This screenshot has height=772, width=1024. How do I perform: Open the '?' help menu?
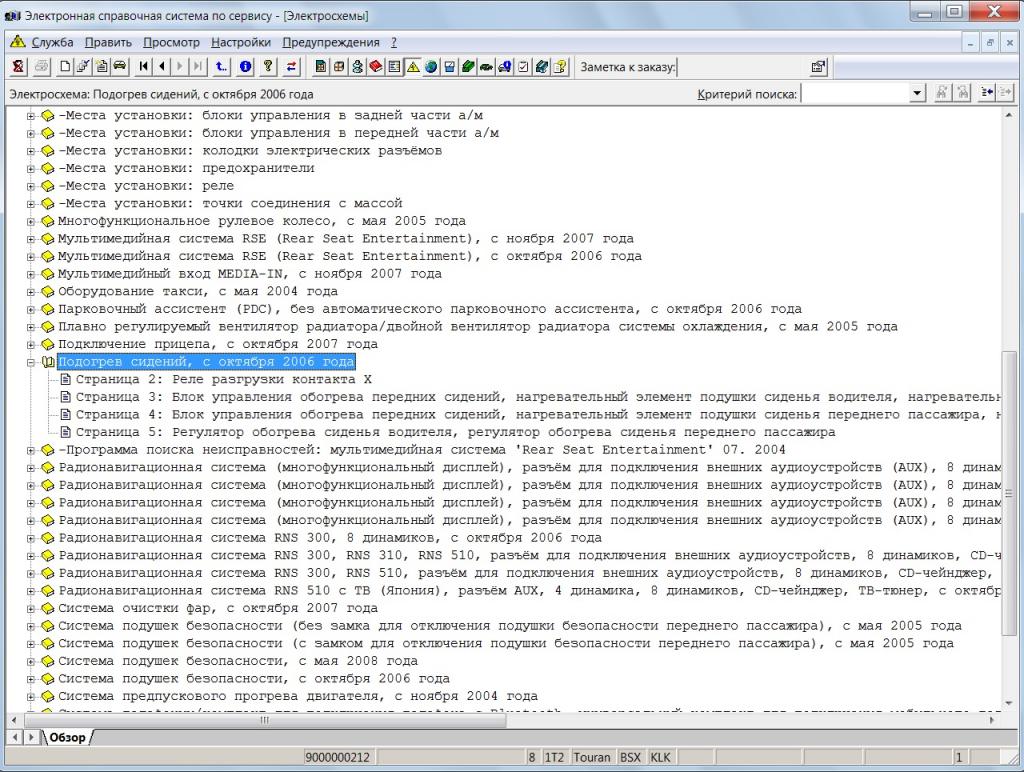[x=394, y=42]
